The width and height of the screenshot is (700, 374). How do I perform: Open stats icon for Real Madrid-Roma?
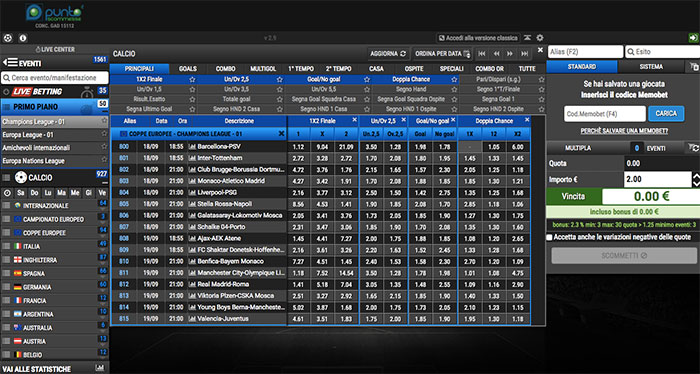192,284
